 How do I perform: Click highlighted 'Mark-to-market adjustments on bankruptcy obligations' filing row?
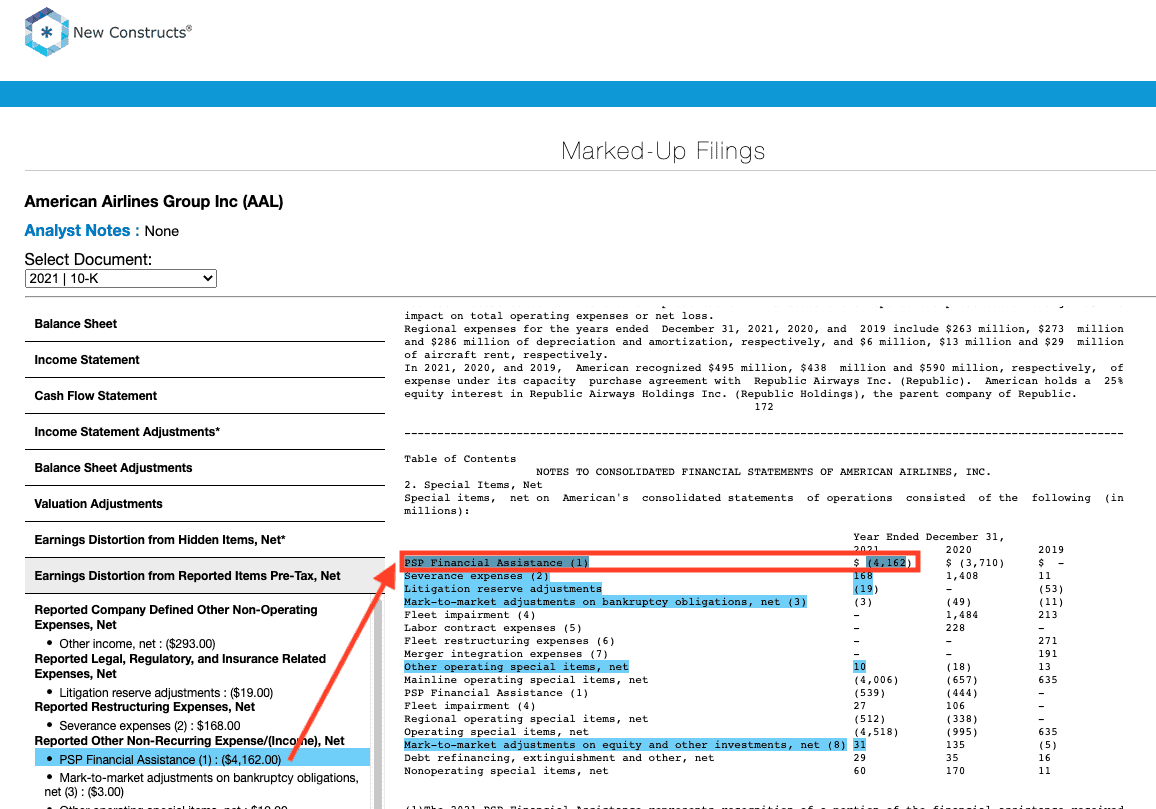[605, 602]
